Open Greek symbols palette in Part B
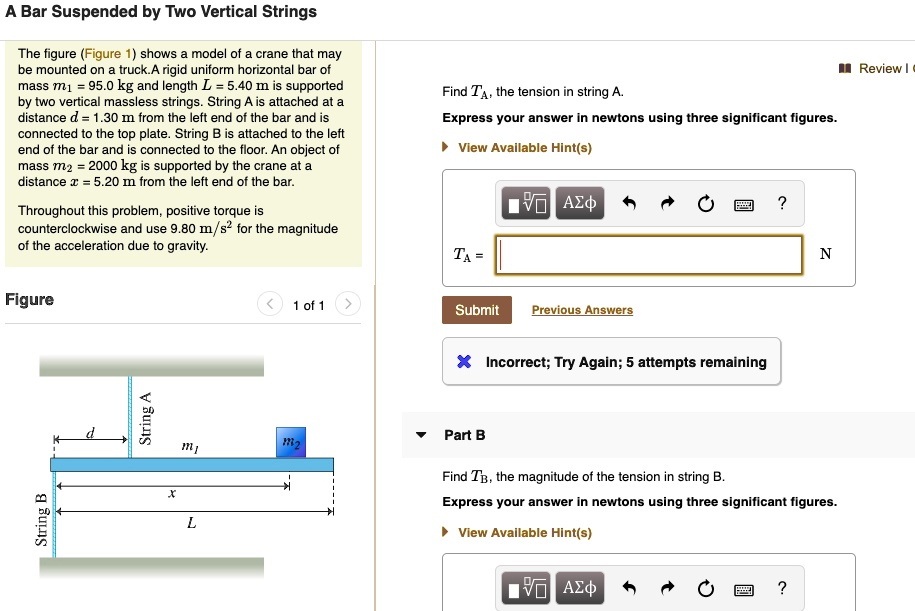Screen dimensions: 915x611 (579, 588)
